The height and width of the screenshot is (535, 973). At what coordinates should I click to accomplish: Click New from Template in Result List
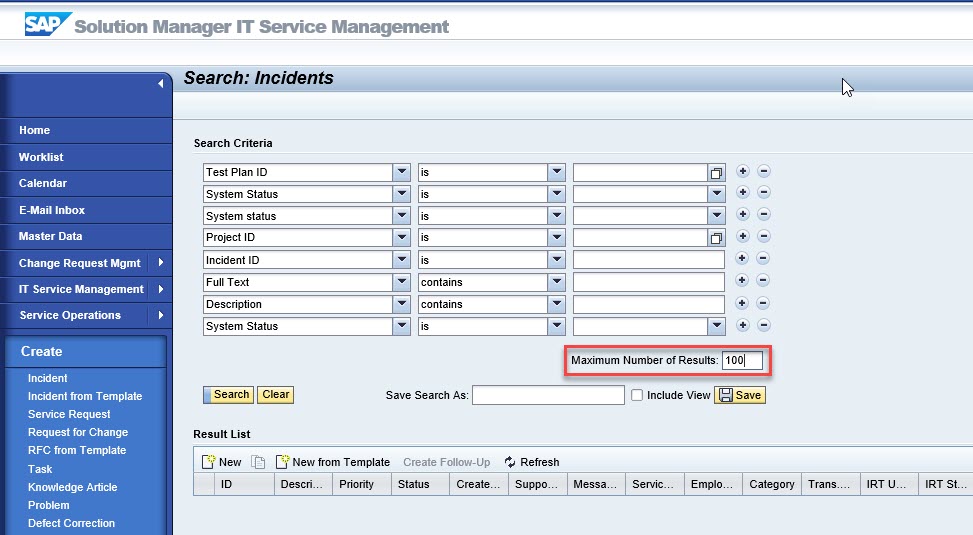click(333, 462)
